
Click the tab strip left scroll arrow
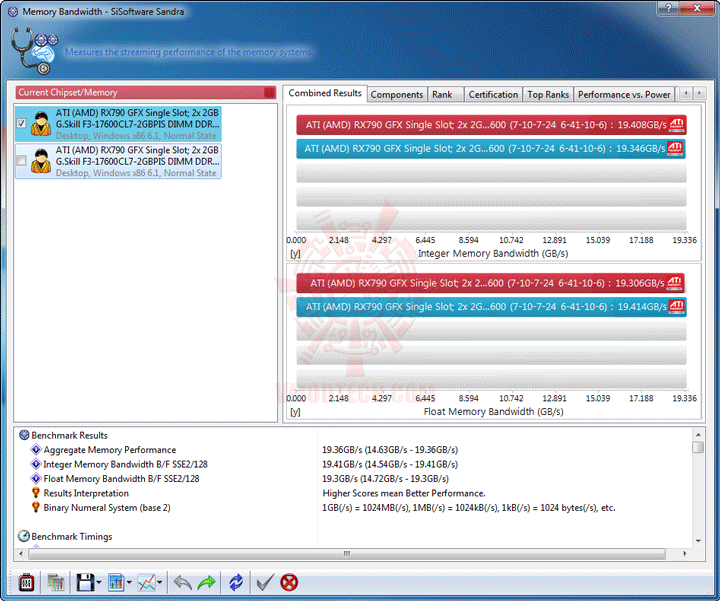686,93
